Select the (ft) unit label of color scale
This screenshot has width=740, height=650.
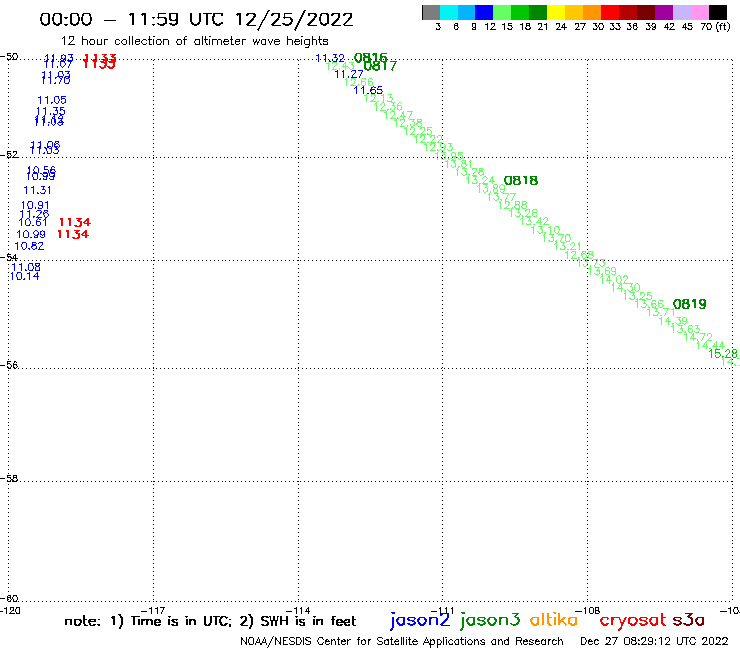[x=723, y=26]
